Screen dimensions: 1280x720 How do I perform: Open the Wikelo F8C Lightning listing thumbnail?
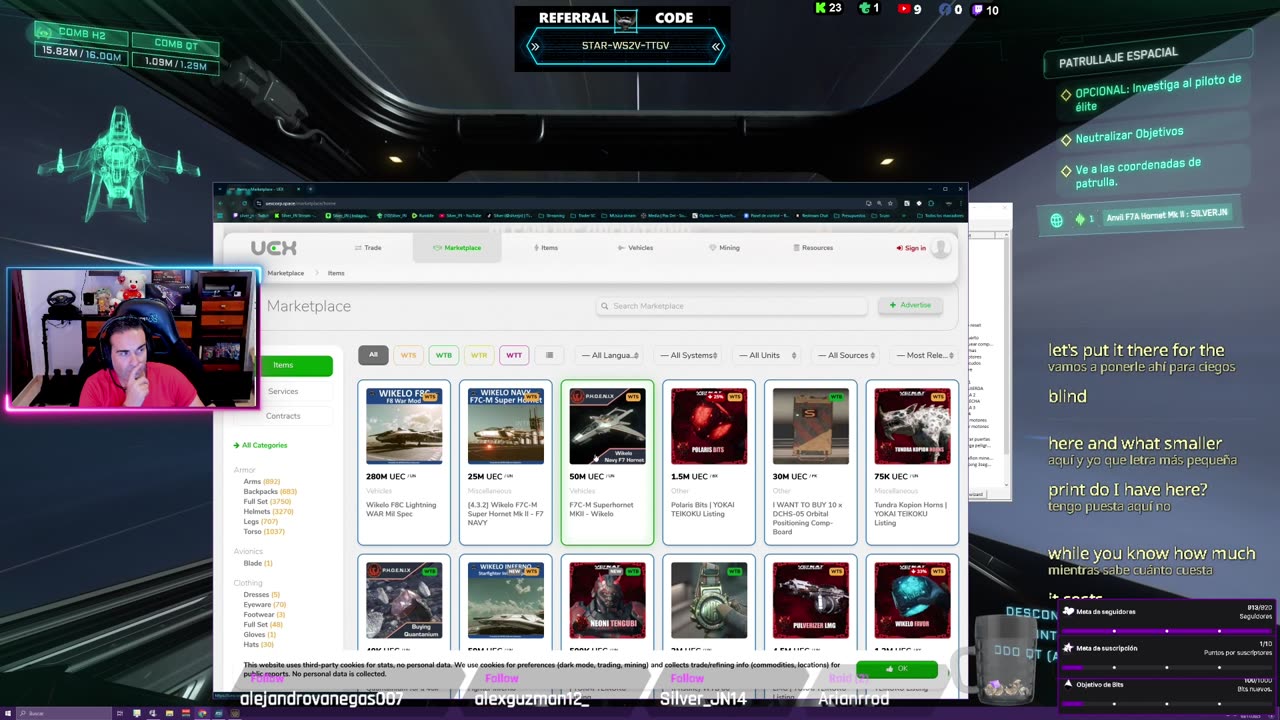[404, 426]
